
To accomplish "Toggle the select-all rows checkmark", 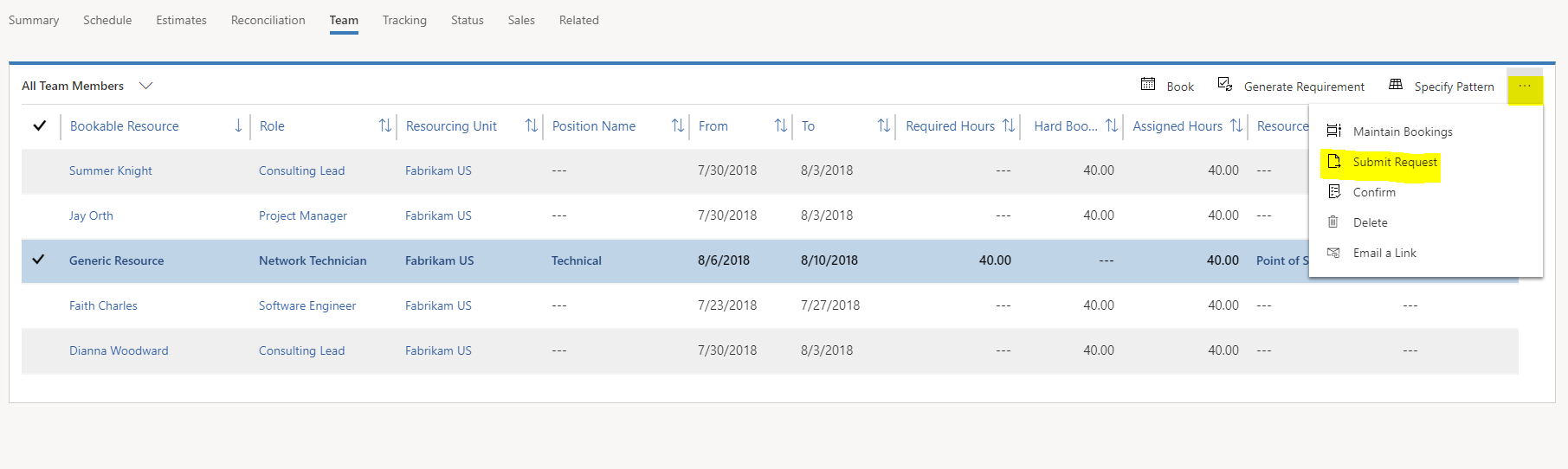I will [x=39, y=125].
